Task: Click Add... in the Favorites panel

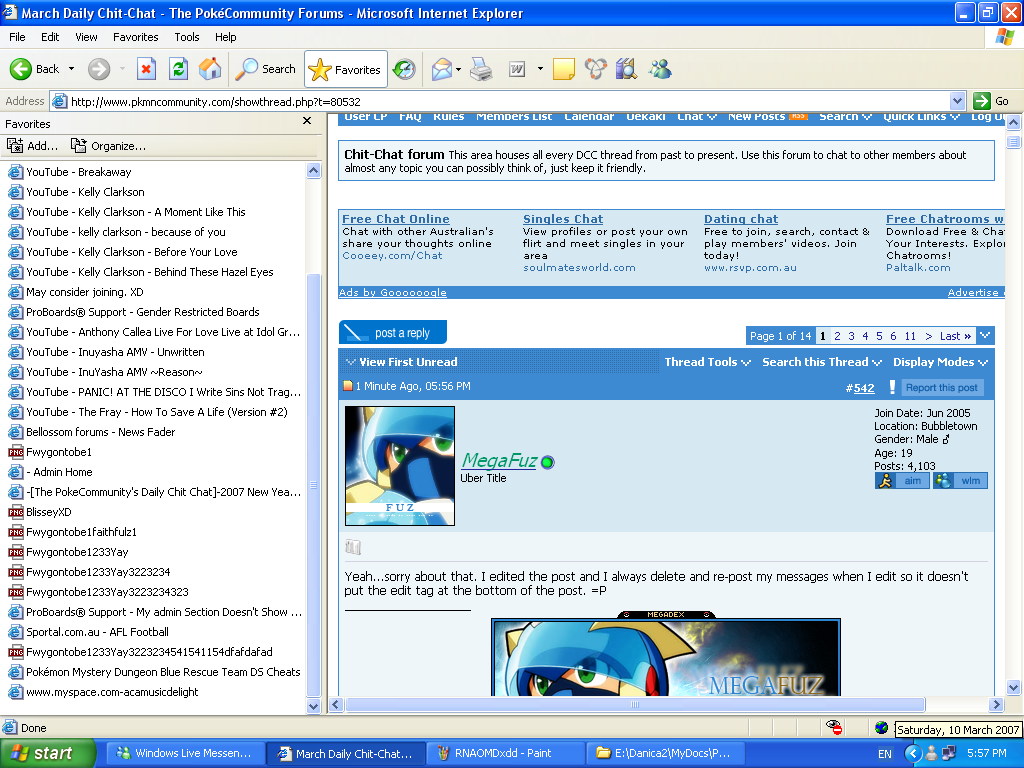Action: tap(33, 146)
